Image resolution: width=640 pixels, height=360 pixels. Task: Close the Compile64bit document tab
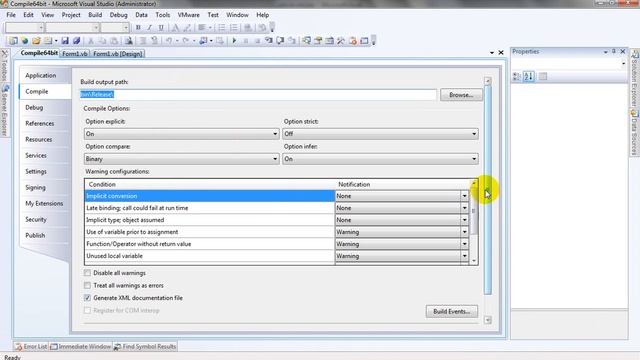coord(501,53)
